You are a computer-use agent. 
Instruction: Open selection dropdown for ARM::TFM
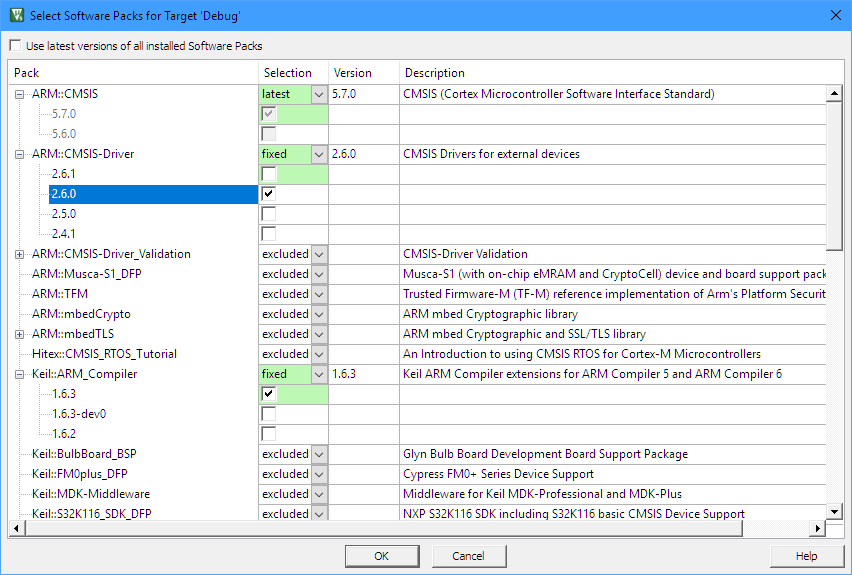point(320,294)
